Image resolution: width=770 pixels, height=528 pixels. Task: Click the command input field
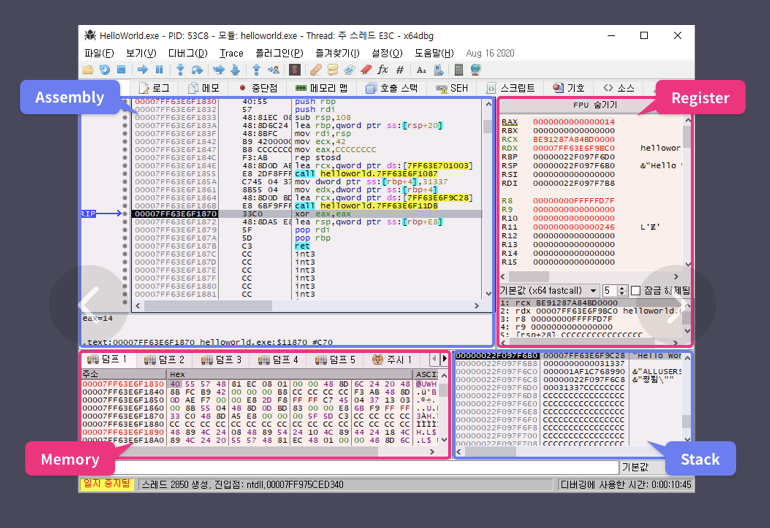coord(366,467)
